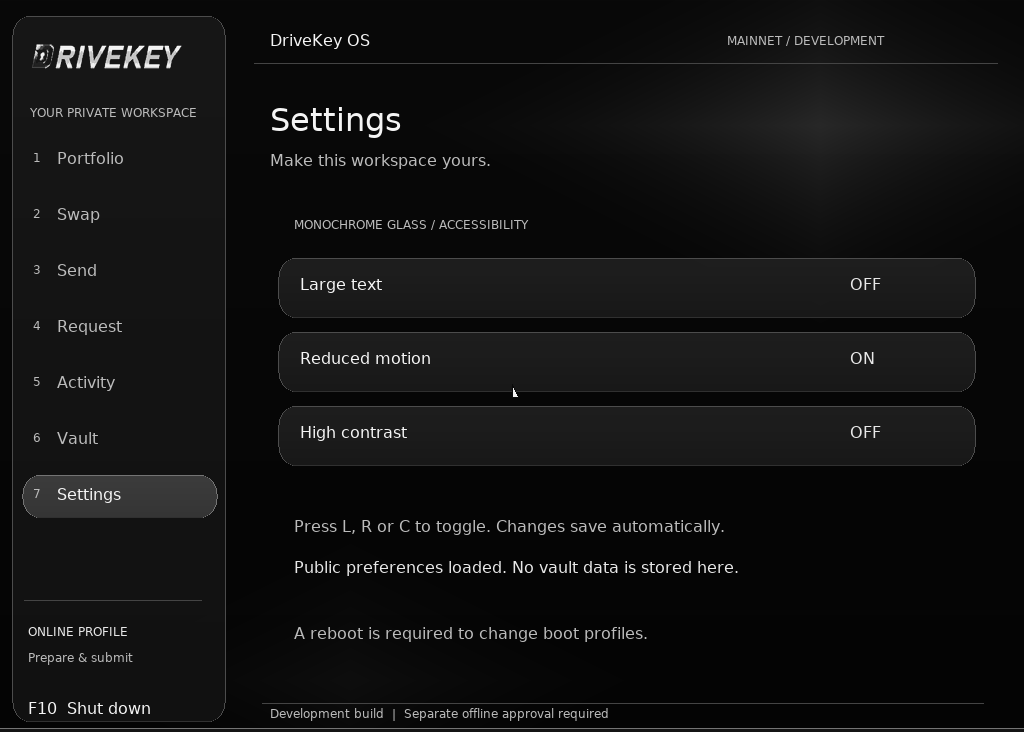Click 'Separate offline approval required' footer text

coord(506,714)
